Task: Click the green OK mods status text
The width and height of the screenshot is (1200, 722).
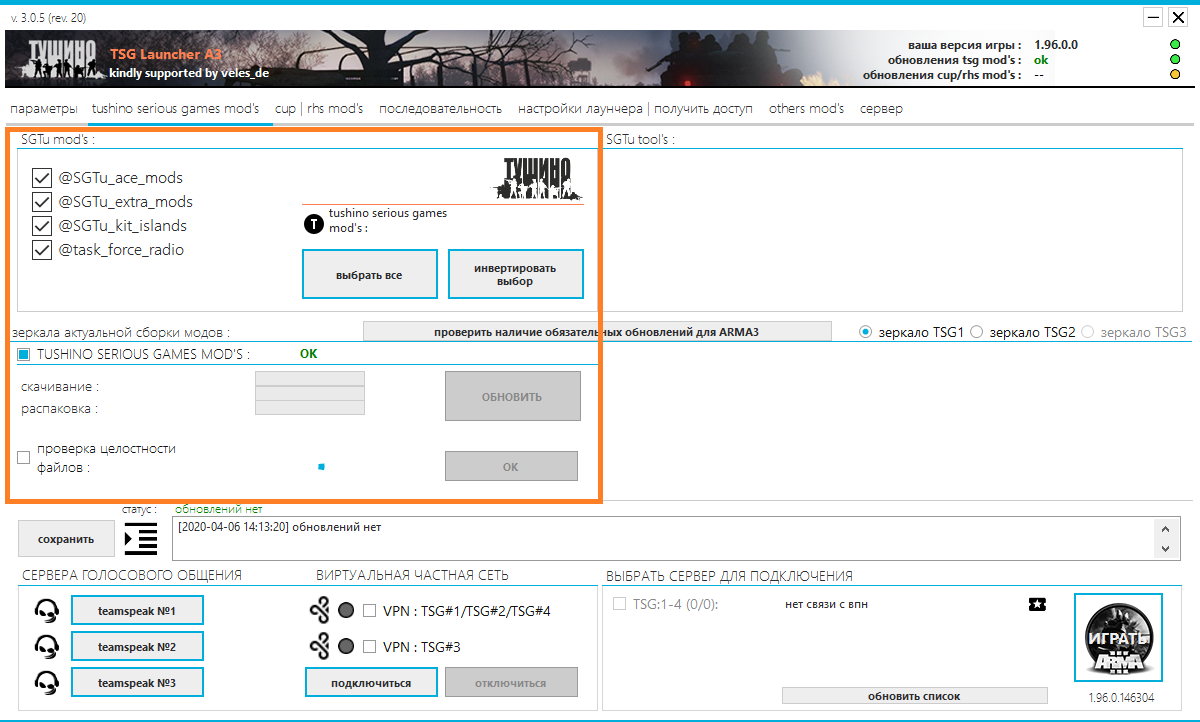Action: point(309,354)
